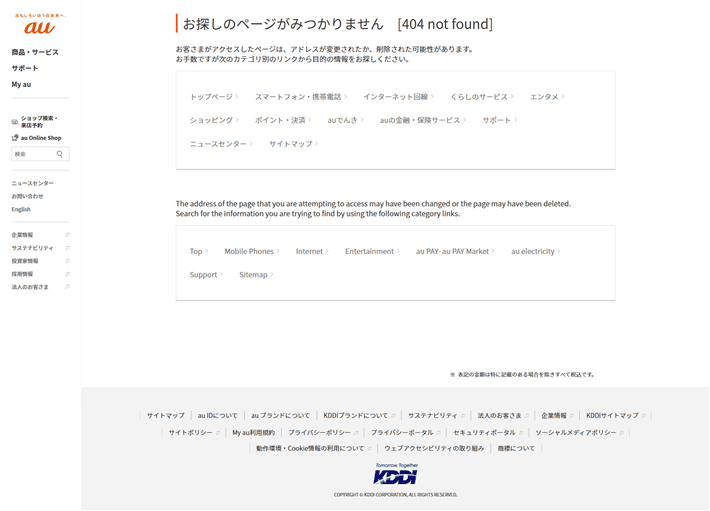Go to auでんき category link

click(x=345, y=120)
